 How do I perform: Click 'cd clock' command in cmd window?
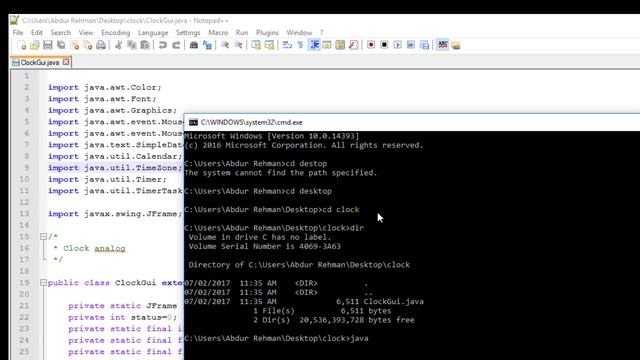[341, 209]
